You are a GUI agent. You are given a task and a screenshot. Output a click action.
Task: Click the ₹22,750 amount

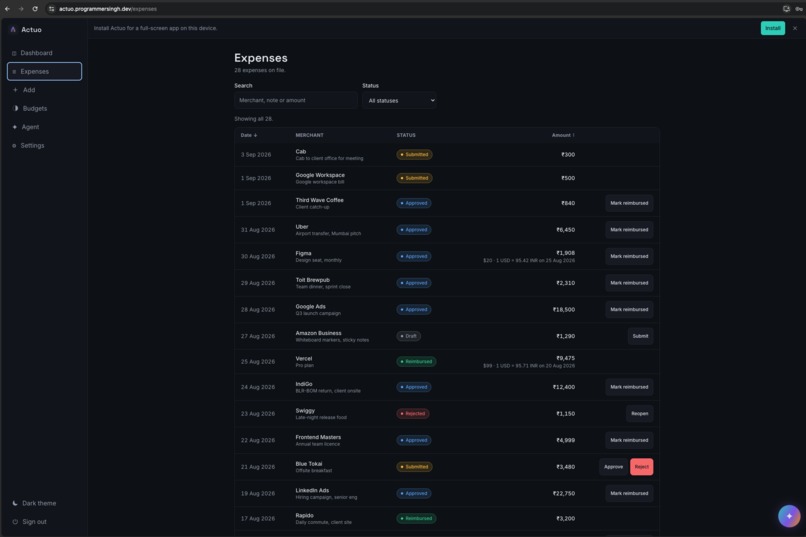[x=563, y=493]
